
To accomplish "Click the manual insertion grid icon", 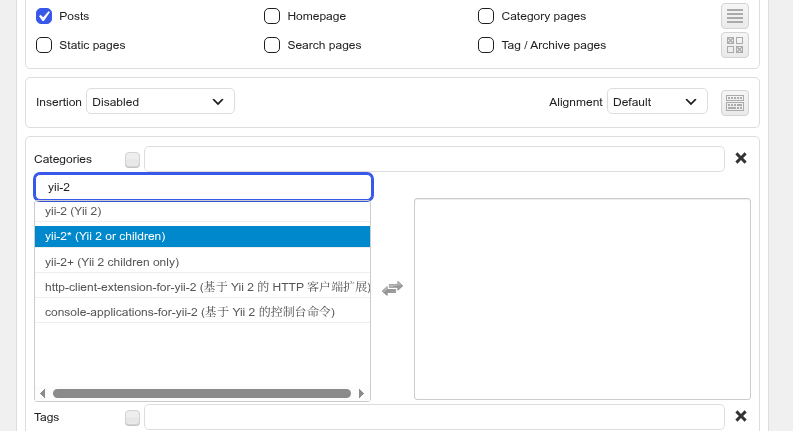I will pos(734,45).
